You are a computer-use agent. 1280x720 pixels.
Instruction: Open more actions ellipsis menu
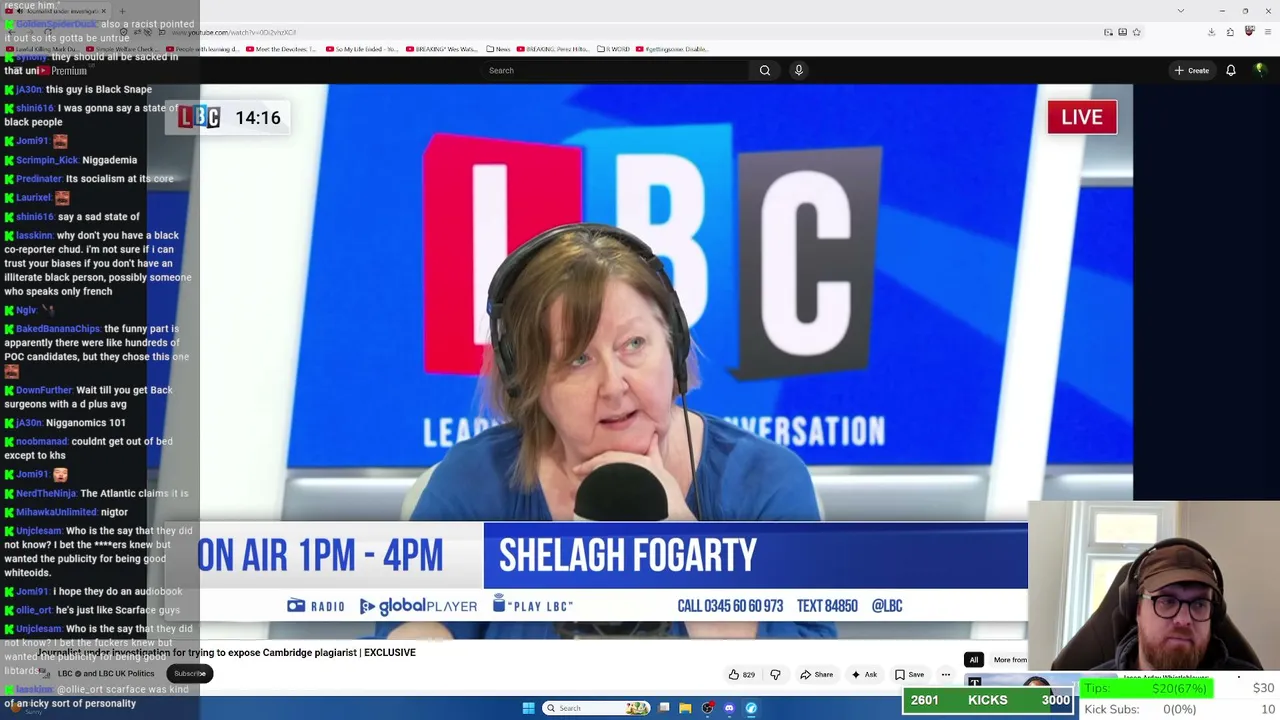click(945, 675)
